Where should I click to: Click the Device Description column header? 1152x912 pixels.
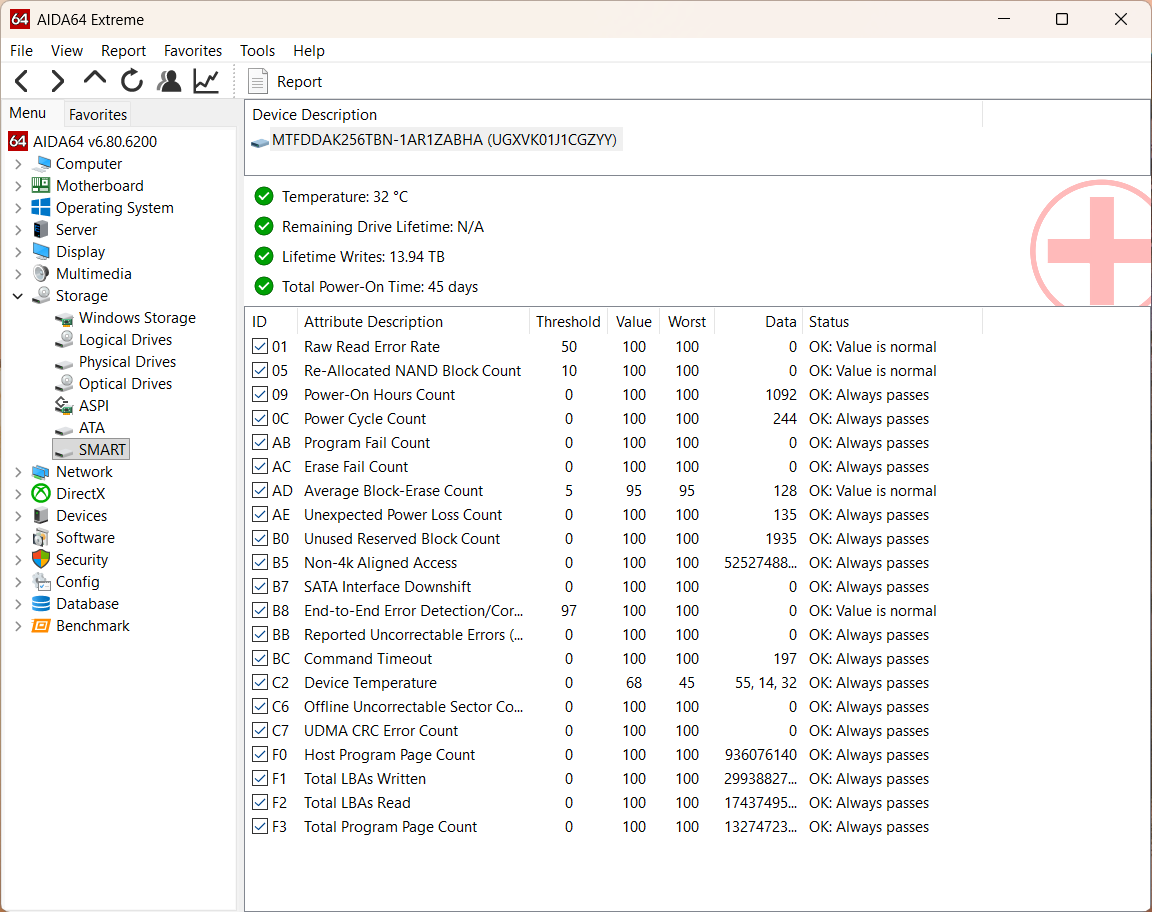pyautogui.click(x=613, y=115)
